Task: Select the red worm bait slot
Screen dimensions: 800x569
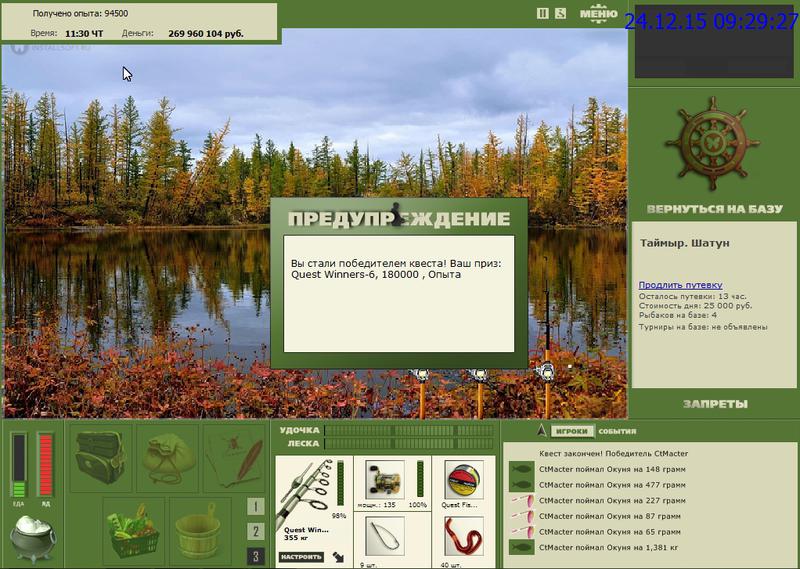Action: click(x=464, y=536)
